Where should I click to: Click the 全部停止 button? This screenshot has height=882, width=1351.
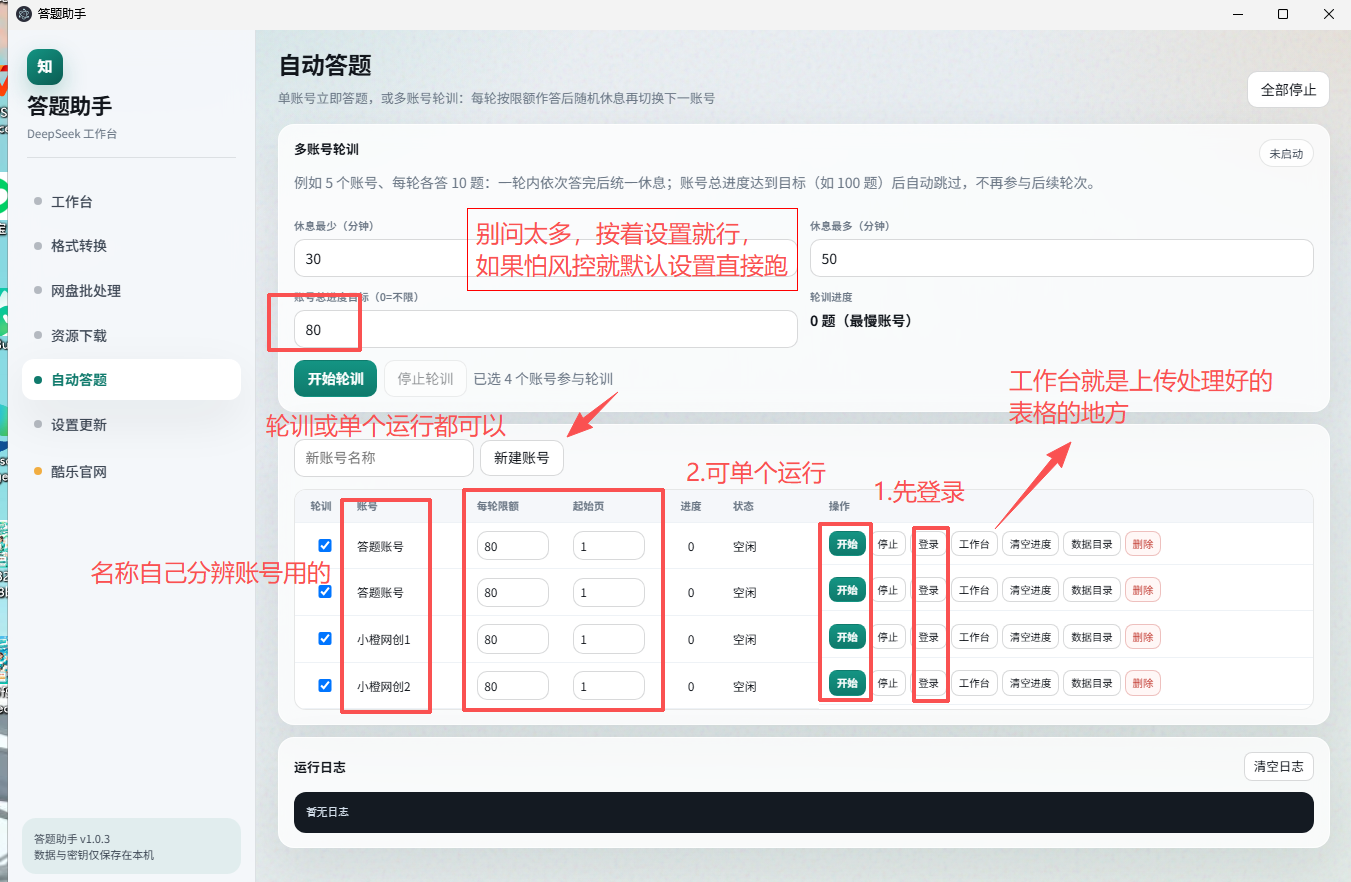pos(1288,89)
